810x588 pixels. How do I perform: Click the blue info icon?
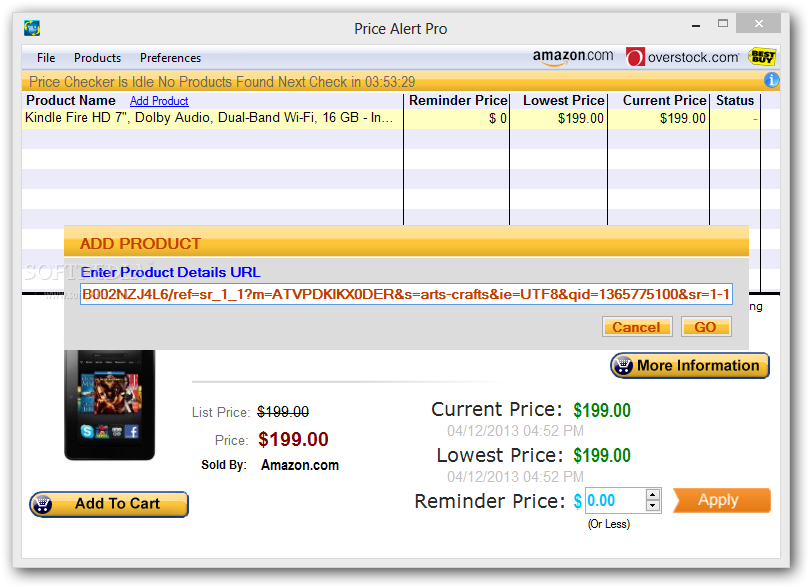771,80
